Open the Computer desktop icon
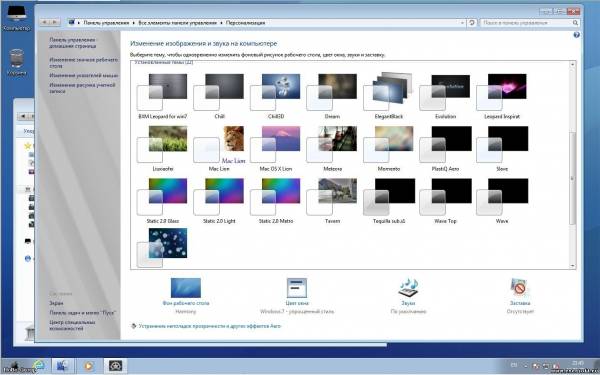The image size is (600, 375). click(16, 18)
